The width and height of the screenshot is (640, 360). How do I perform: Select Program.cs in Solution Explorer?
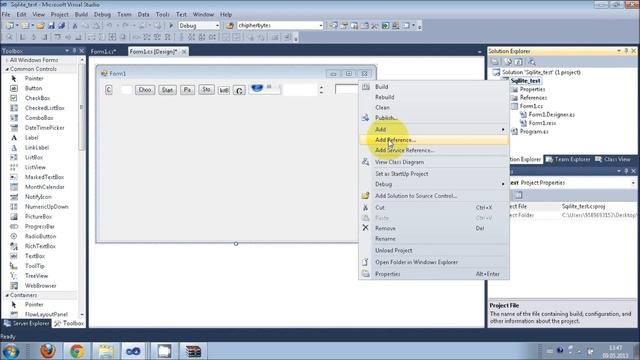[534, 131]
